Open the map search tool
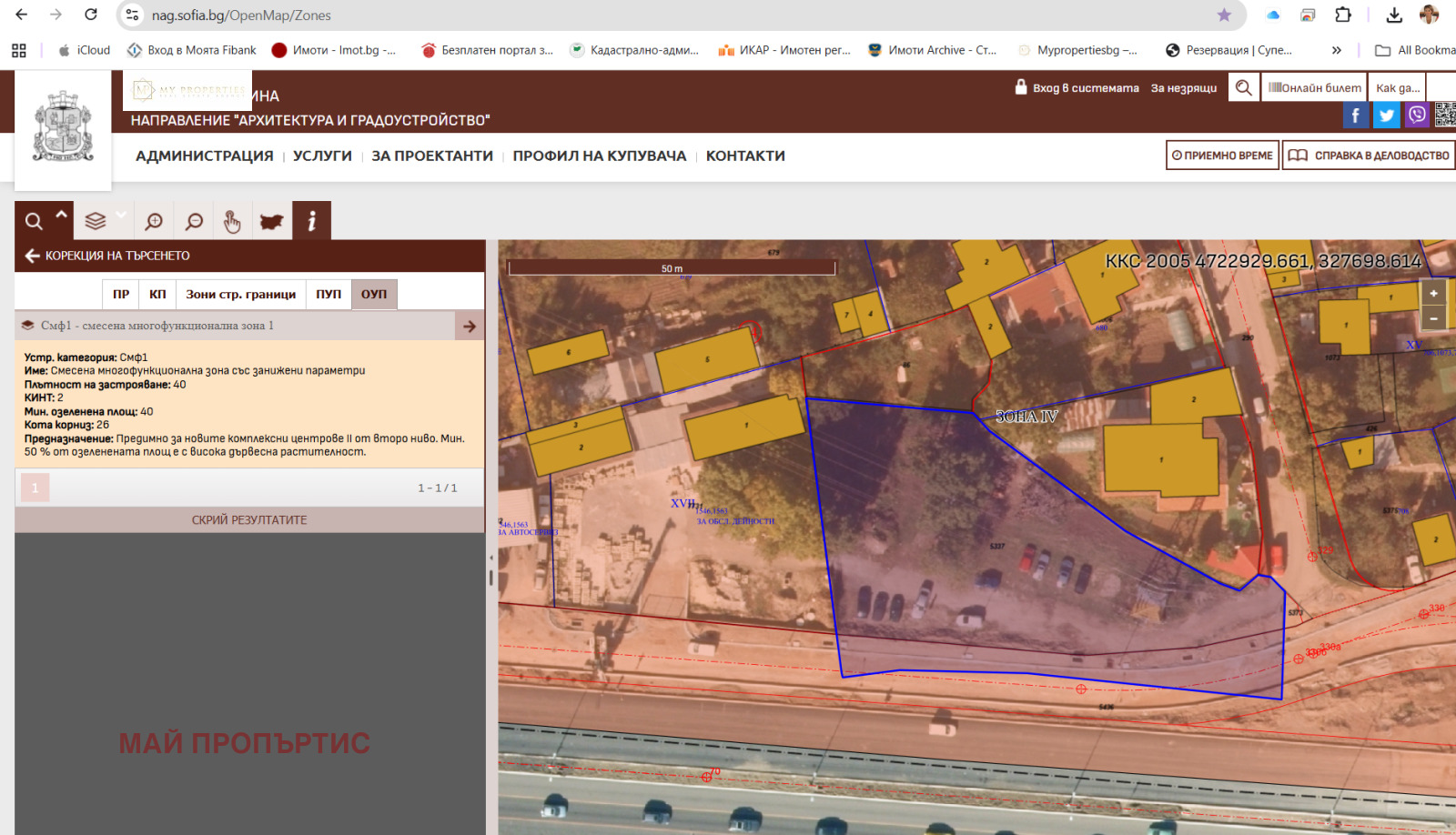The height and width of the screenshot is (835, 1456). click(x=34, y=221)
